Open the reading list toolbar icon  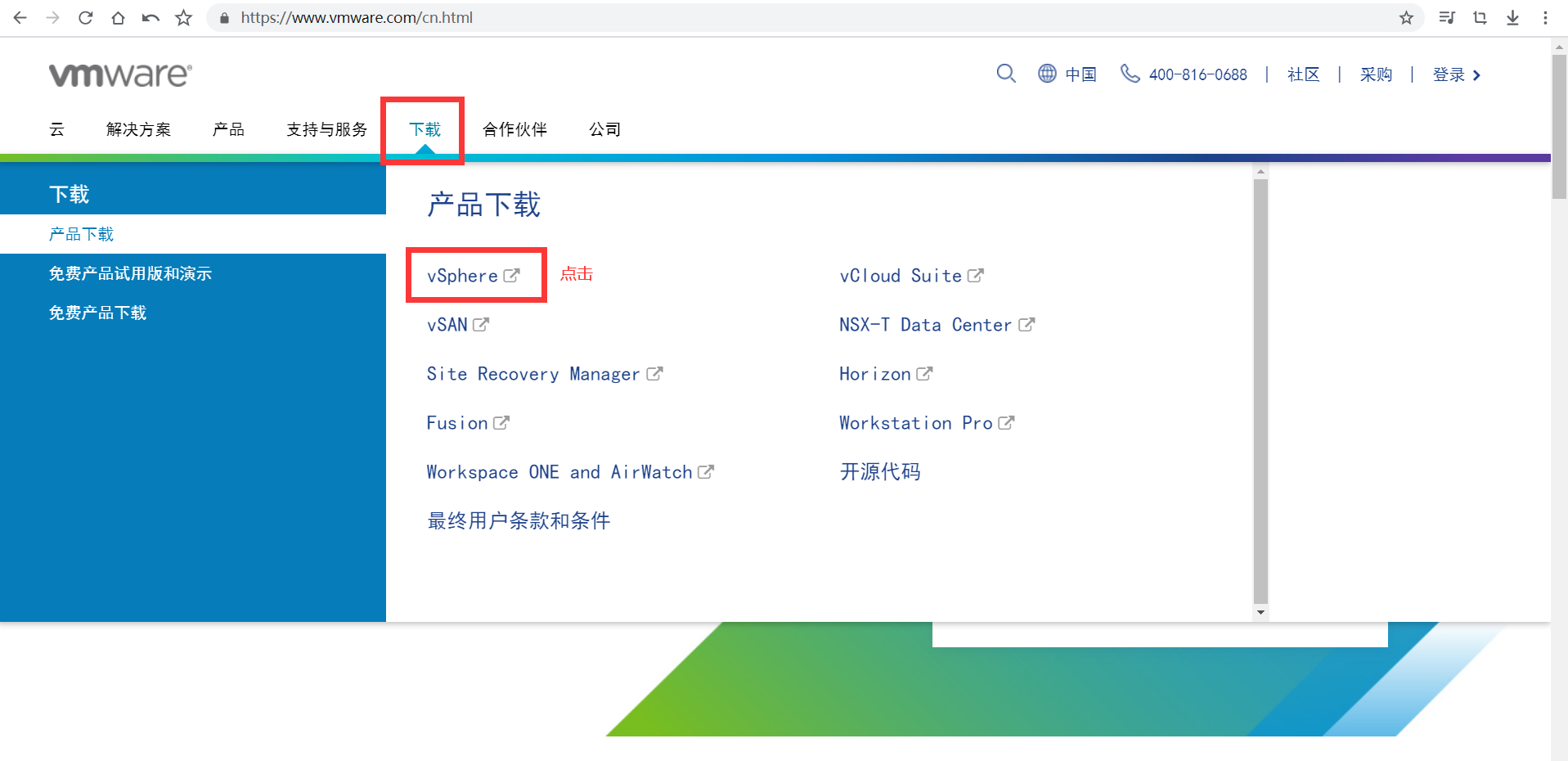(x=1447, y=17)
